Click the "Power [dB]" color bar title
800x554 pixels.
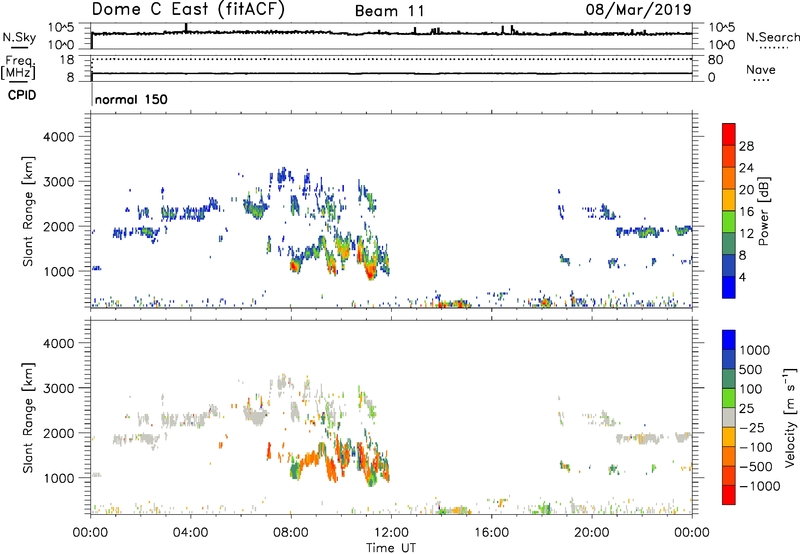(763, 211)
